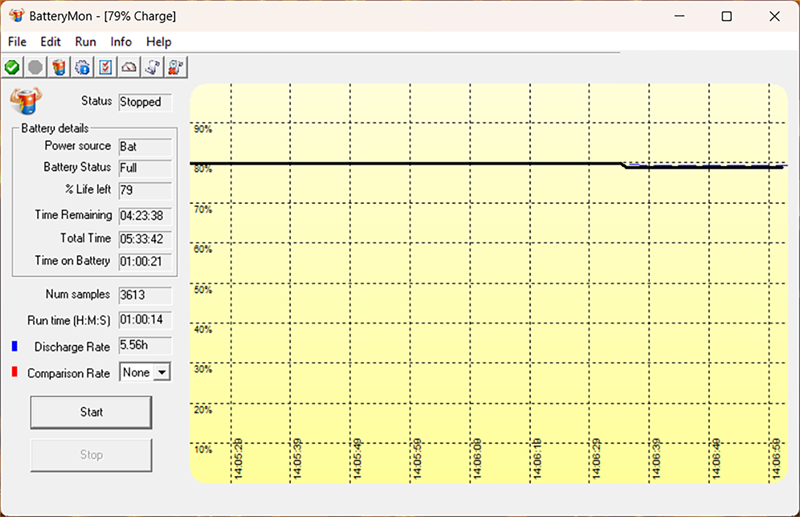The image size is (800, 517).
Task: Click the blue Discharge Rate color marker
Action: pyautogui.click(x=15, y=346)
